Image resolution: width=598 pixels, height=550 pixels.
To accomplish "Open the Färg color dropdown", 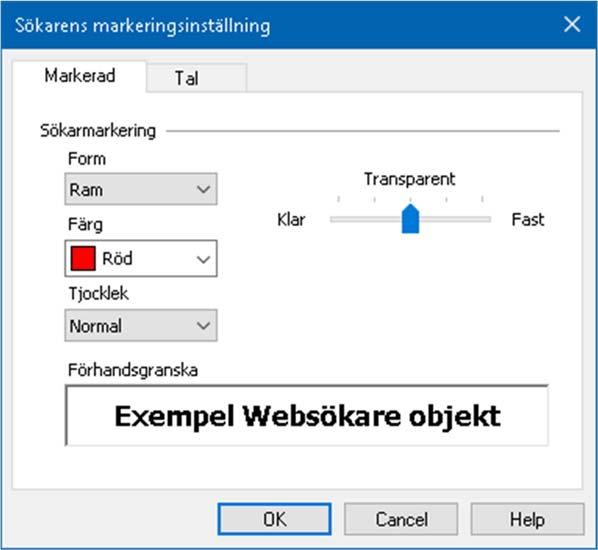I will click(141, 258).
